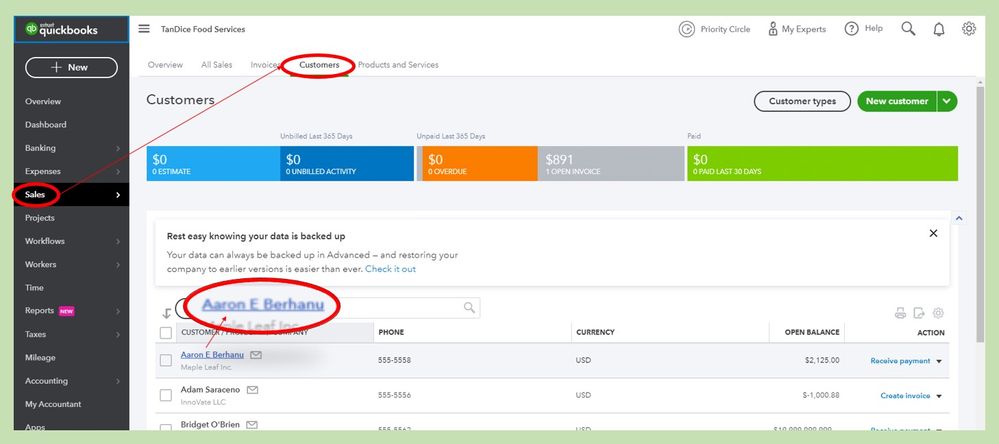999x444 pixels.
Task: Switch to the All Sales tab
Action: point(216,65)
